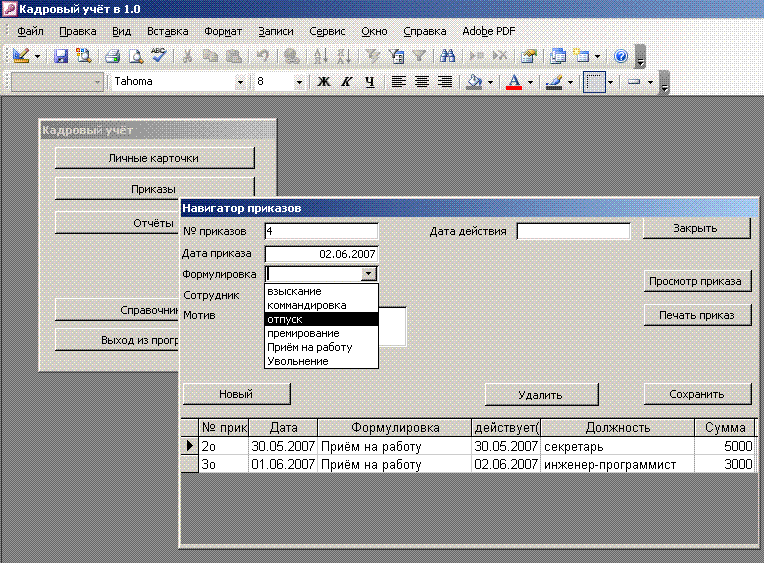The image size is (764, 563).
Task: Click the Insert hyperlink globe icon
Action: 291,56
